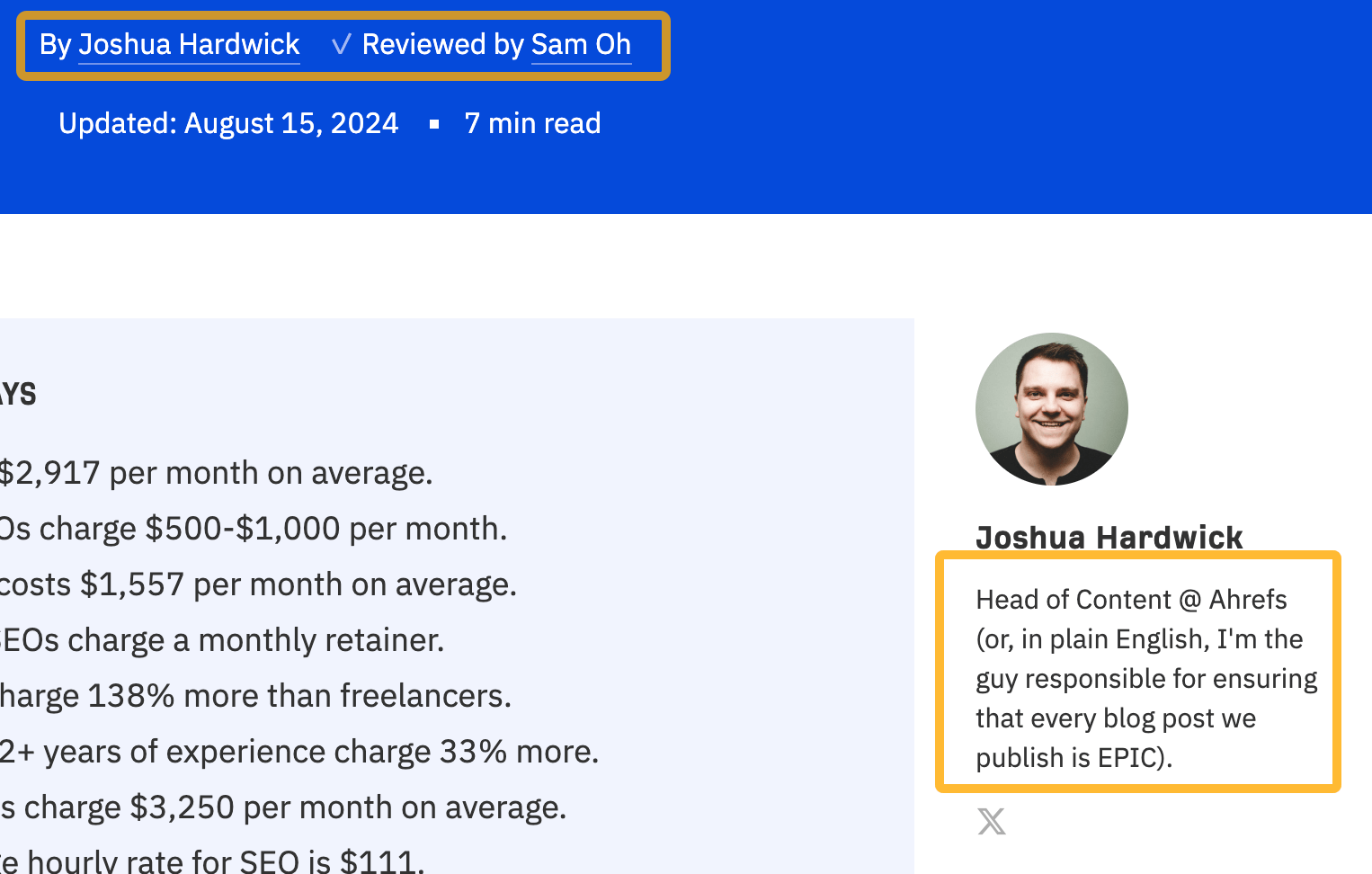Click the 138% more than freelancers line
Screen dimensions: 1372x874
[255, 696]
